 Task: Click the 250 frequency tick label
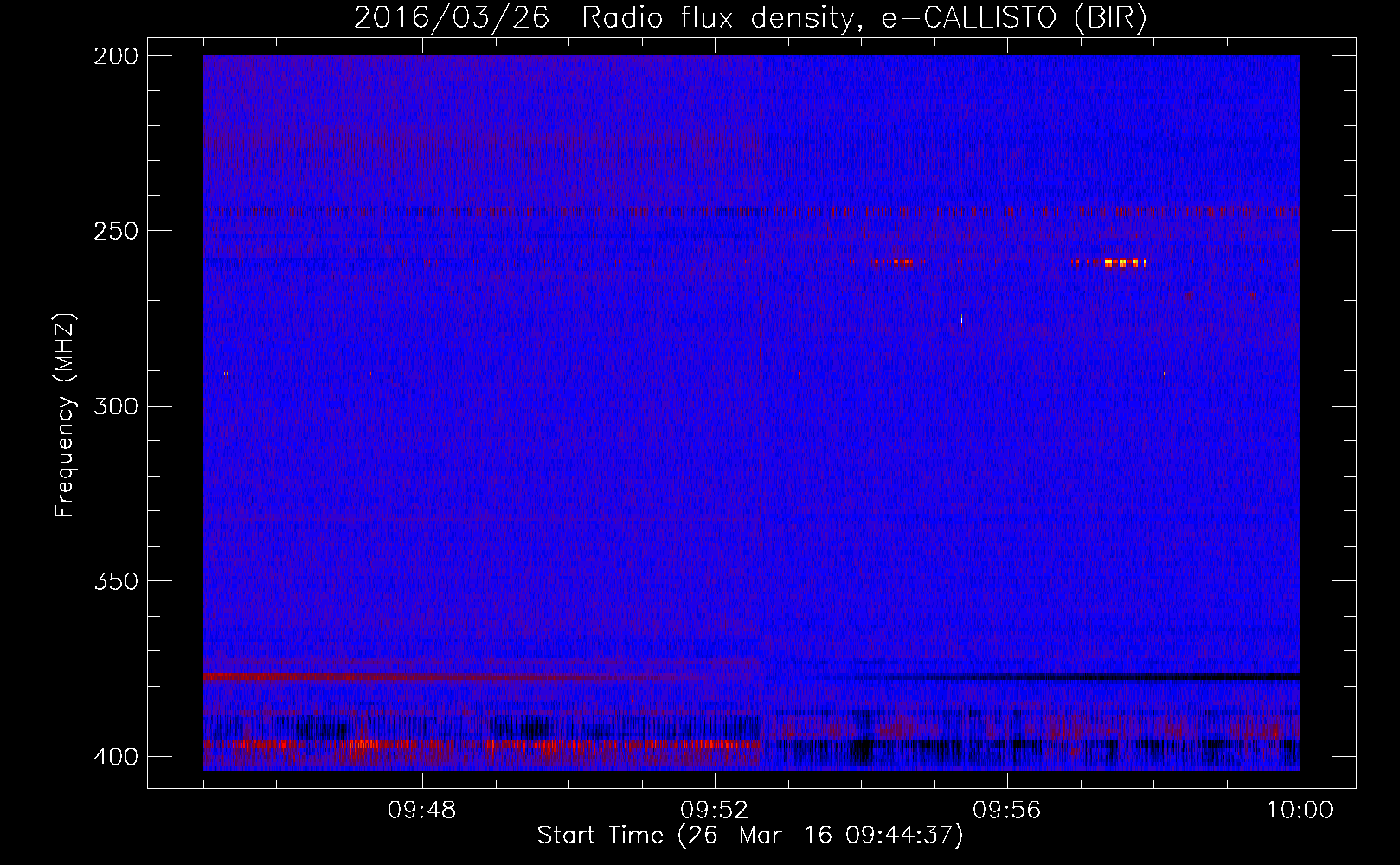pos(115,231)
